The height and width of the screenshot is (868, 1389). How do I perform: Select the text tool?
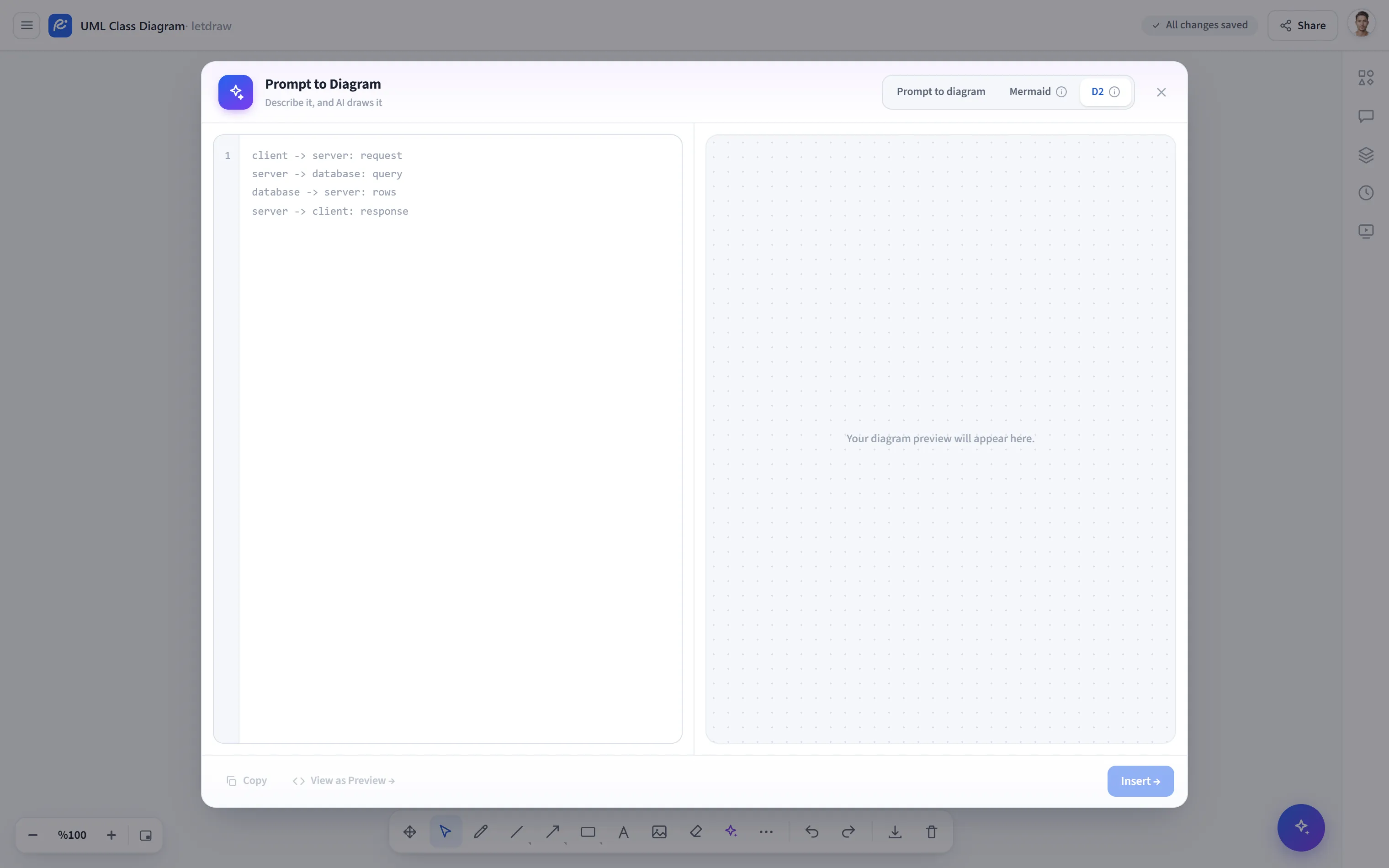(x=623, y=831)
